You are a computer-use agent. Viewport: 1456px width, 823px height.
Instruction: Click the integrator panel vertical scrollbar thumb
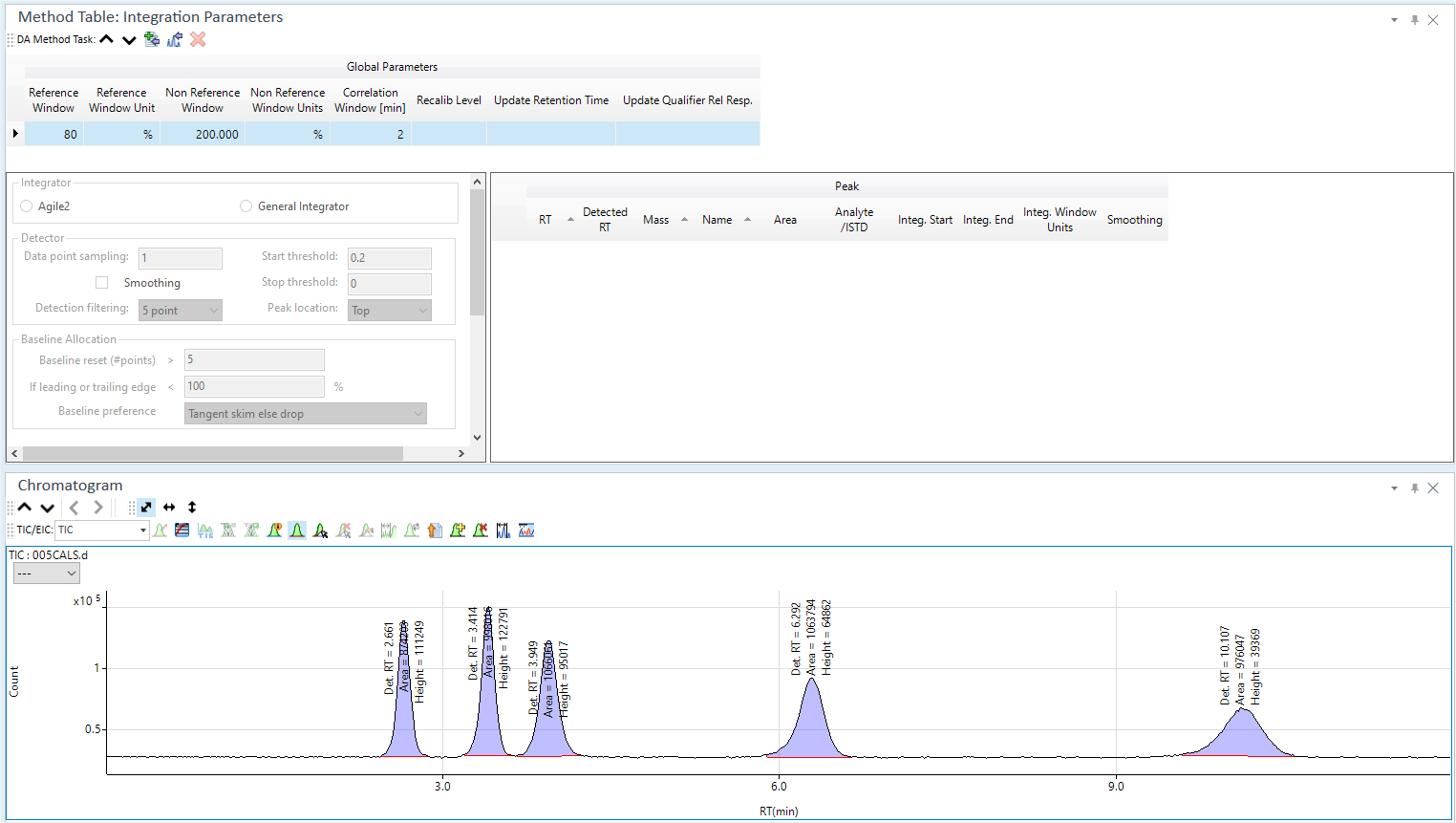(478, 252)
